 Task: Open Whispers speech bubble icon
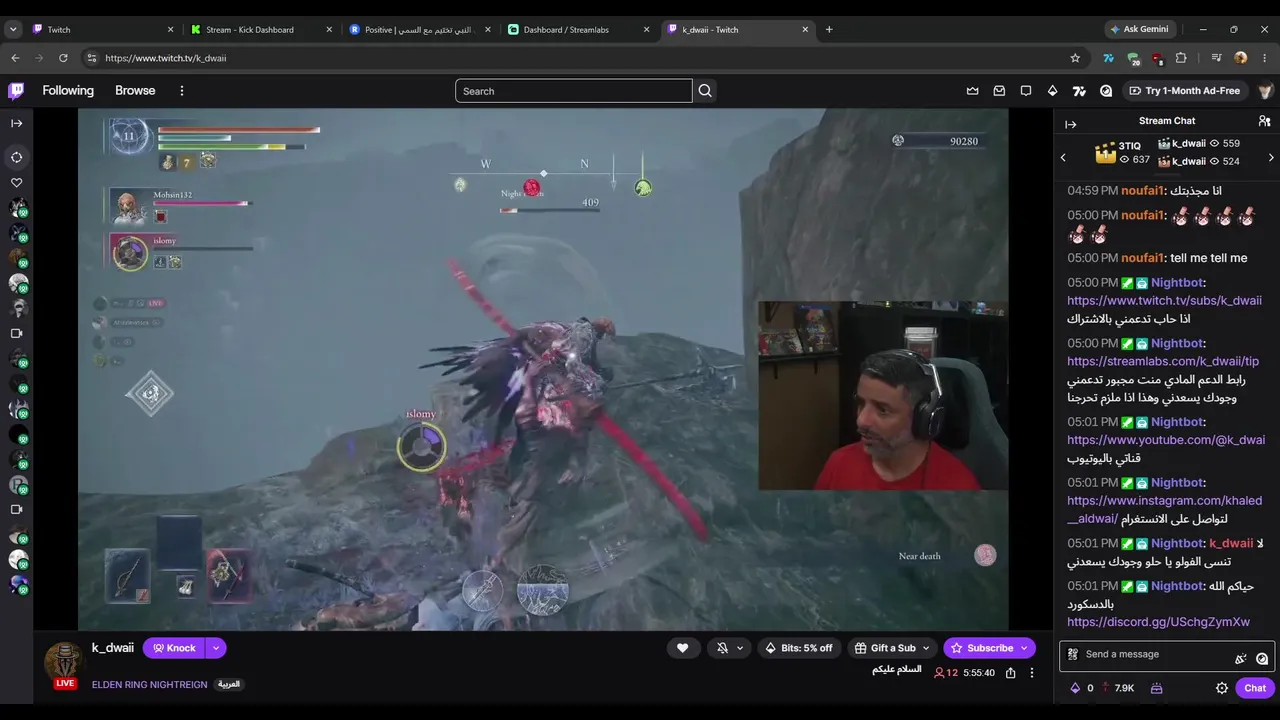pos(1026,91)
